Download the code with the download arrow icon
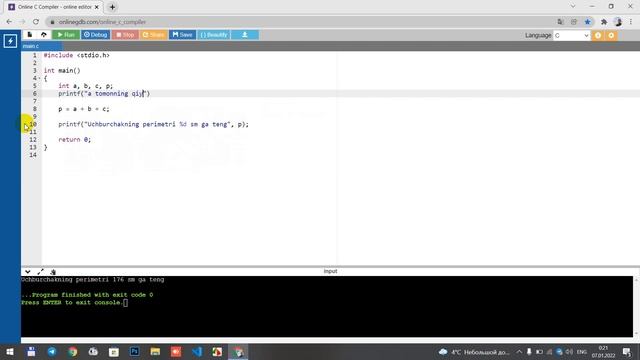Image resolution: width=640 pixels, height=360 pixels. click(x=244, y=35)
